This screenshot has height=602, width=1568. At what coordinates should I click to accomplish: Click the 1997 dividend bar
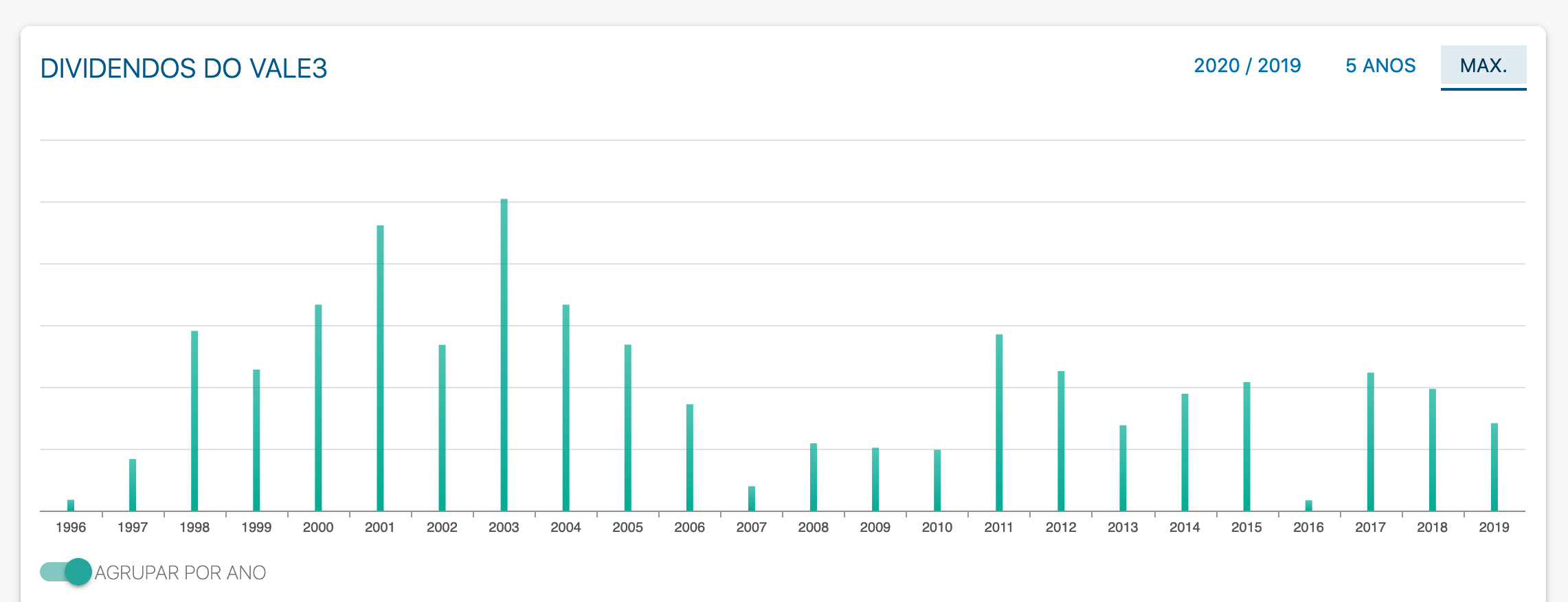click(x=133, y=485)
